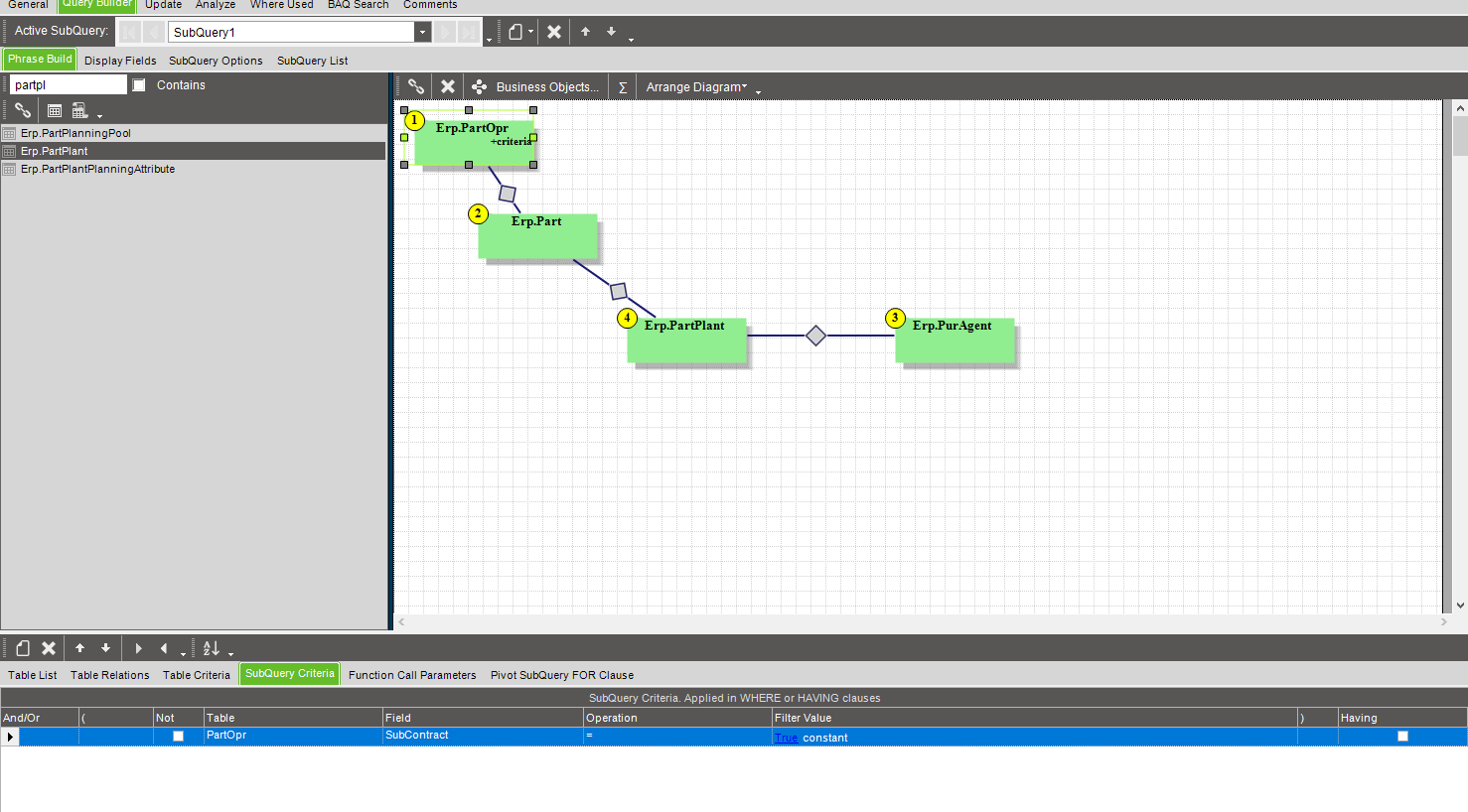The width and height of the screenshot is (1468, 812).
Task: Select the Erp.Part table node in the diagram
Action: click(537, 236)
